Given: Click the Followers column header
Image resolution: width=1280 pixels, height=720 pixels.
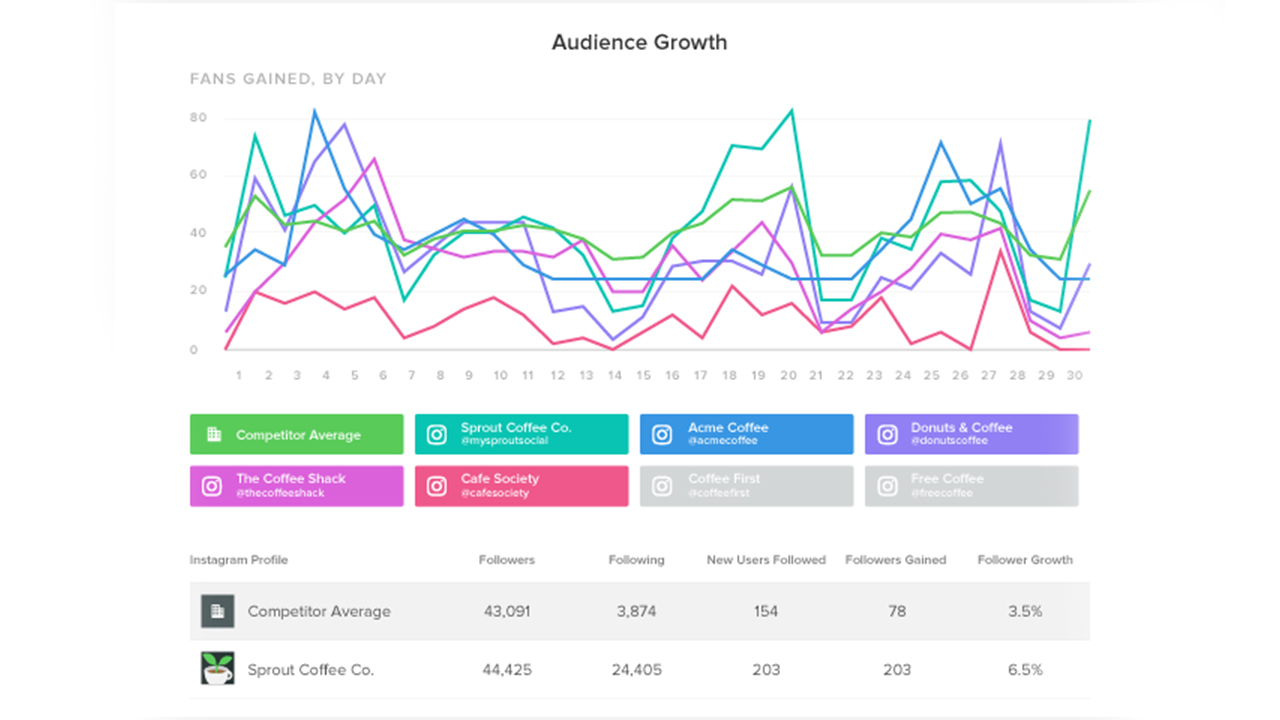Looking at the screenshot, I should (507, 560).
